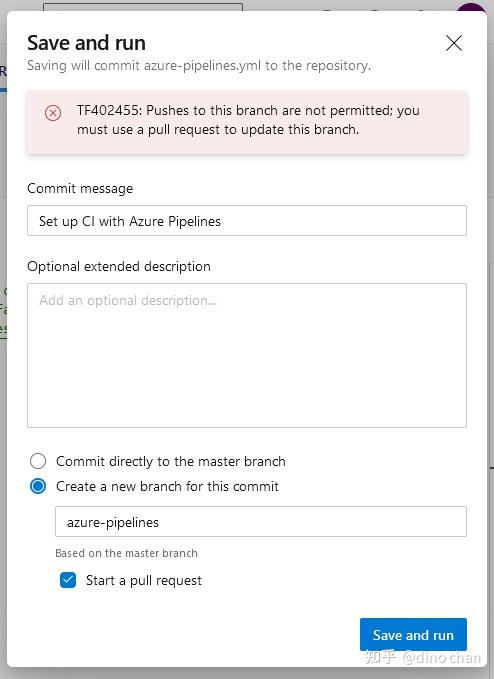This screenshot has width=494, height=679.
Task: Click 'Start a pull request' label text
Action: click(144, 580)
